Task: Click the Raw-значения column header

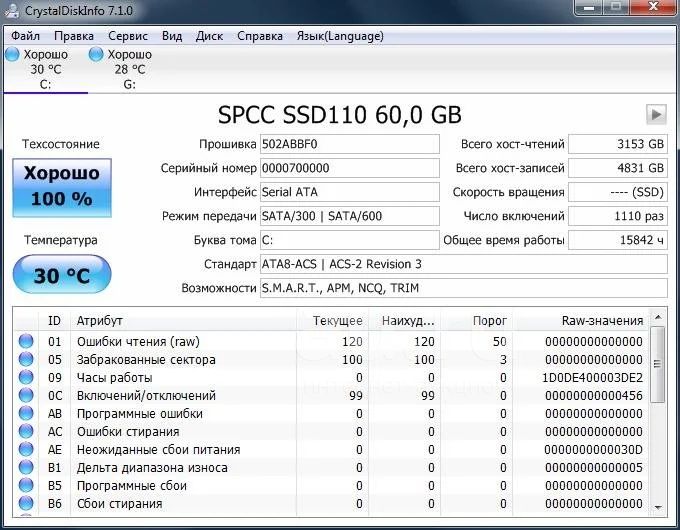Action: 581,321
